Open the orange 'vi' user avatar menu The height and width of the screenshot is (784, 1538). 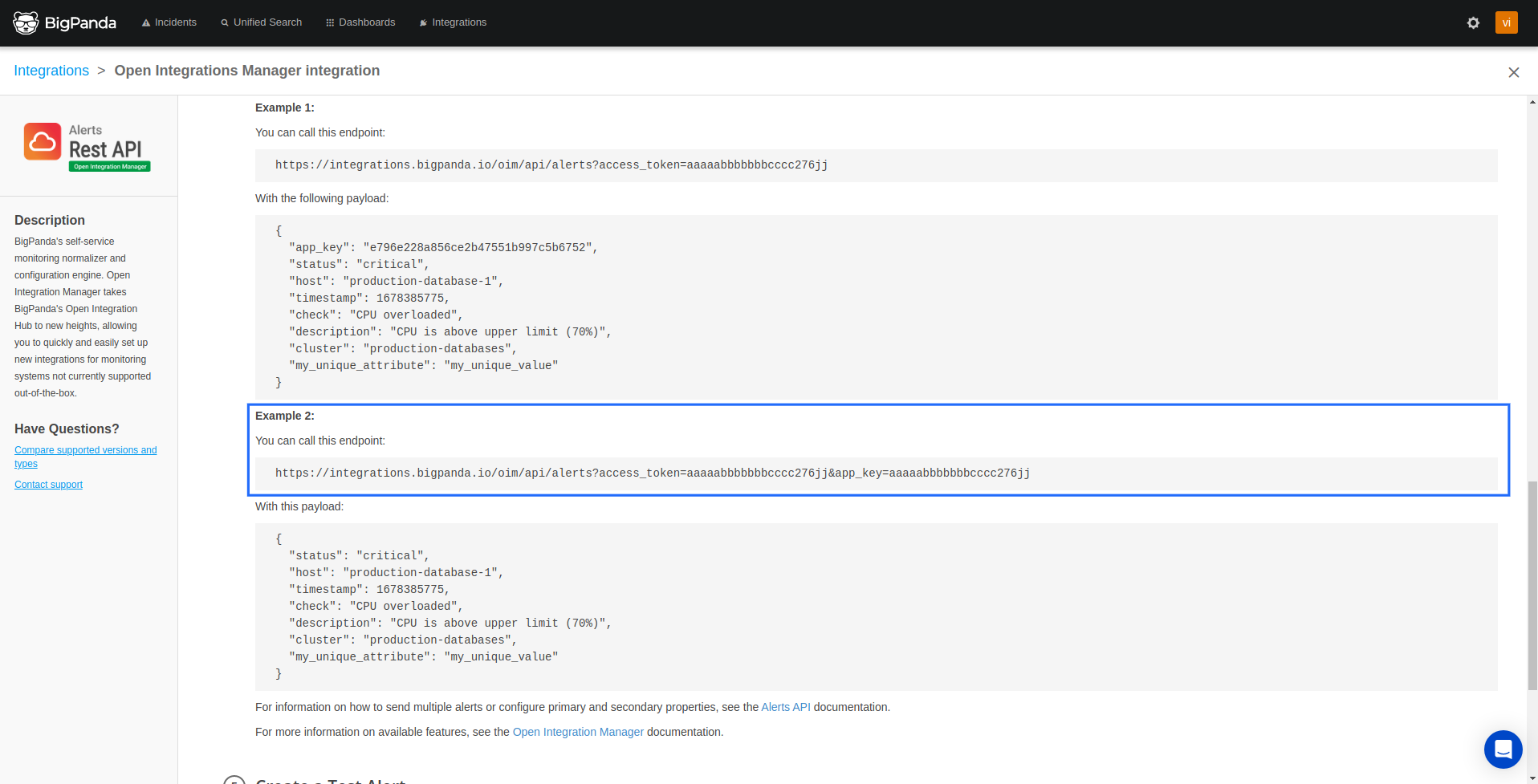coord(1506,22)
